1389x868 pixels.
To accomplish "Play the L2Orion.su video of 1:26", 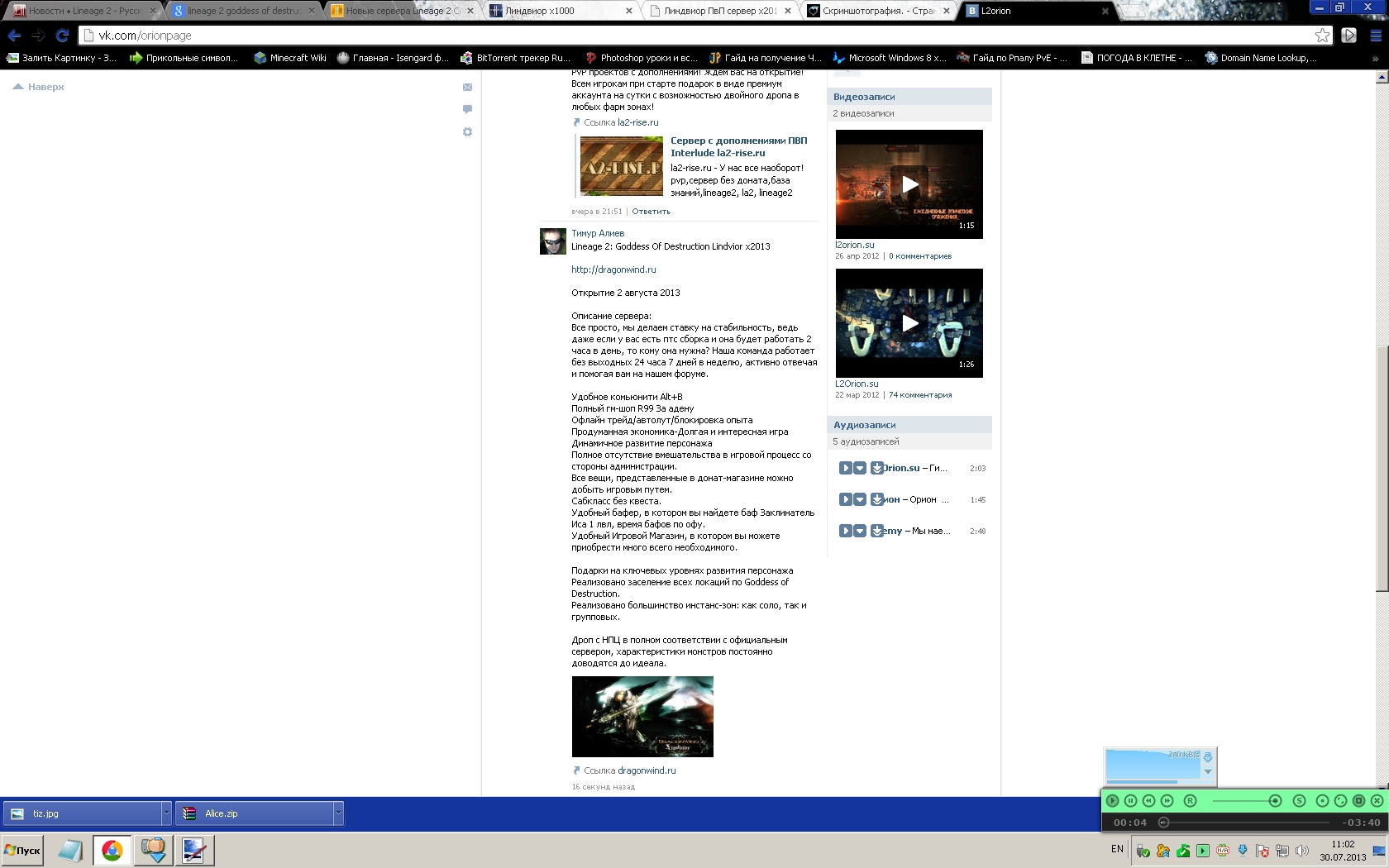I will click(909, 323).
